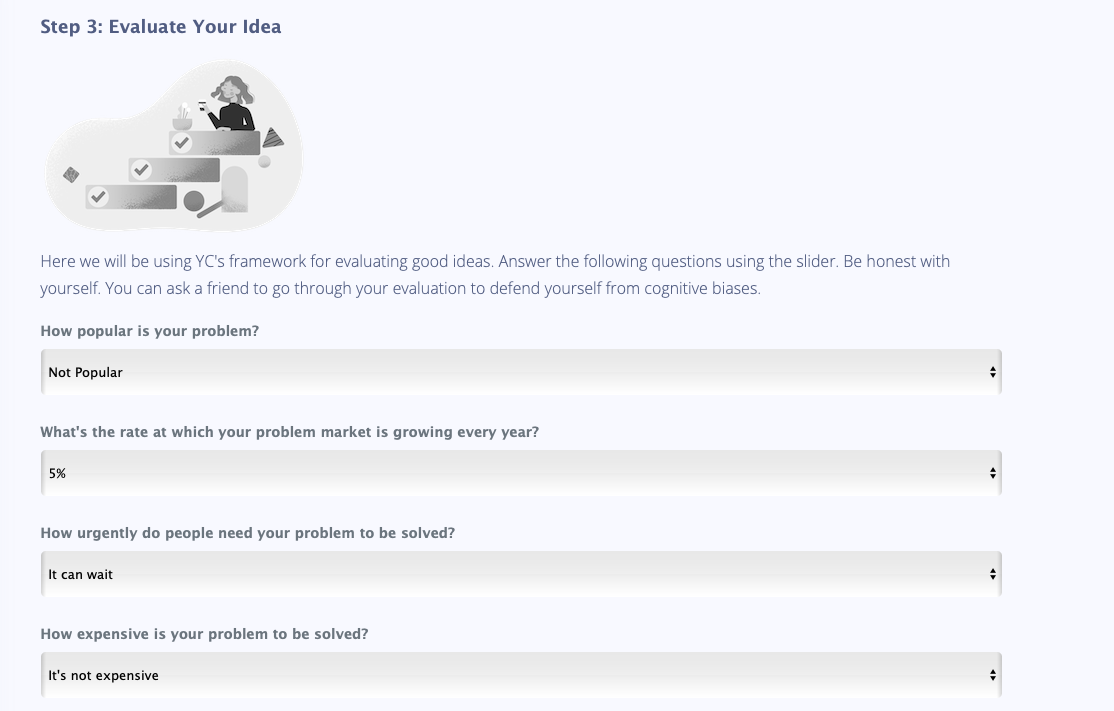Open the urgency dropdown showing 'It can wait'
This screenshot has width=1114, height=711.
(x=520, y=573)
